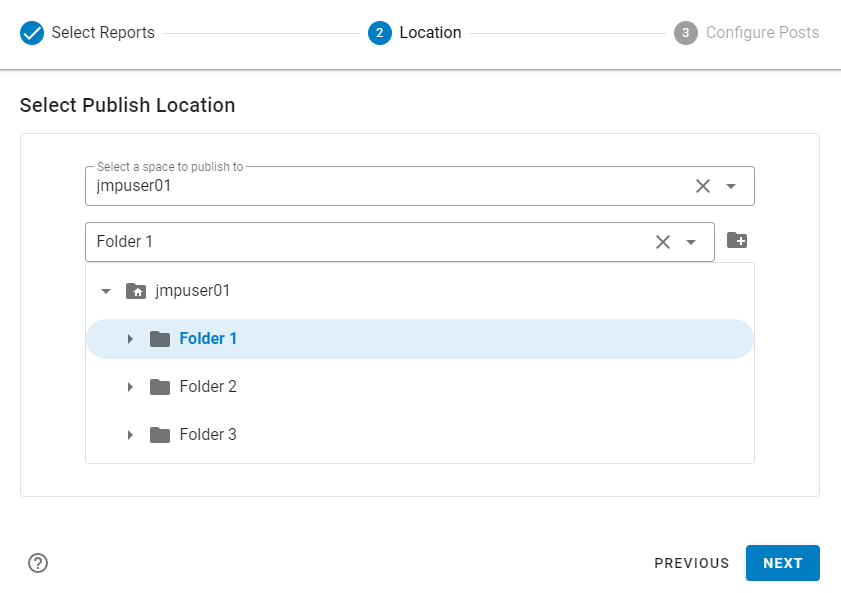Viewport: 841px width, 593px height.
Task: Expand Folder 1 in the tree
Action: [x=130, y=339]
